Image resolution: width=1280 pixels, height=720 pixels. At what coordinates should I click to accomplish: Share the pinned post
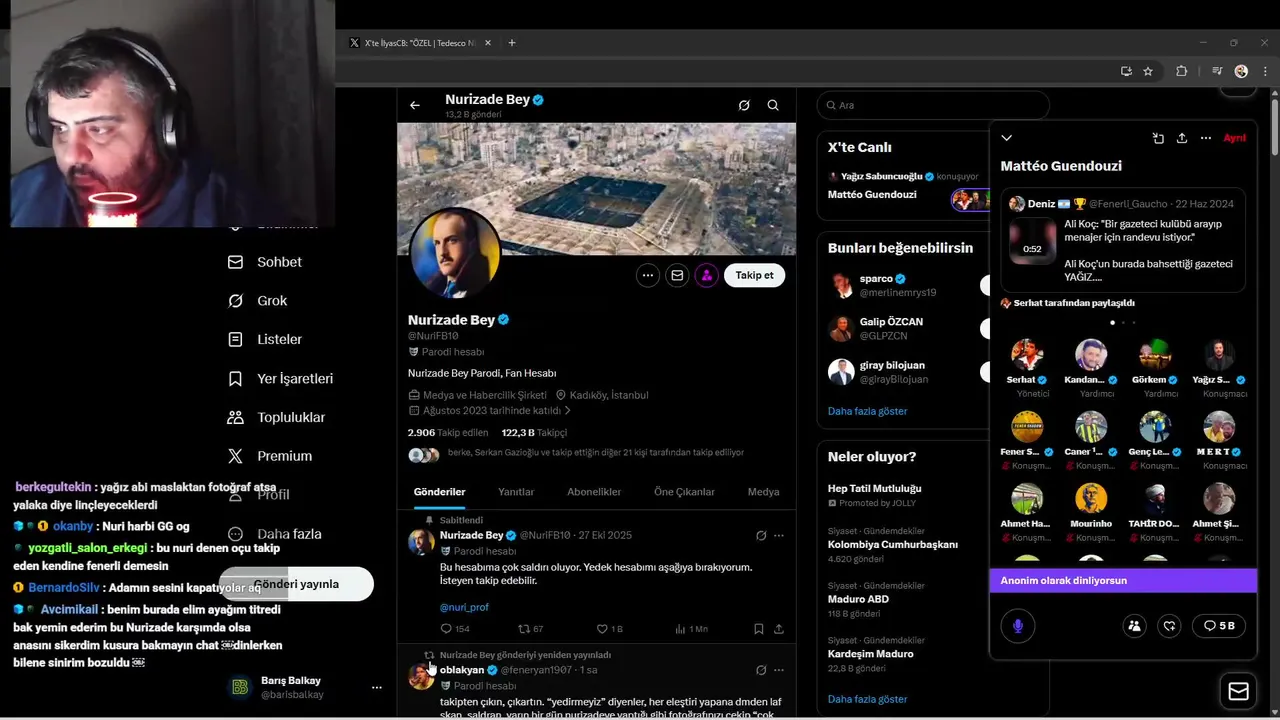(779, 629)
